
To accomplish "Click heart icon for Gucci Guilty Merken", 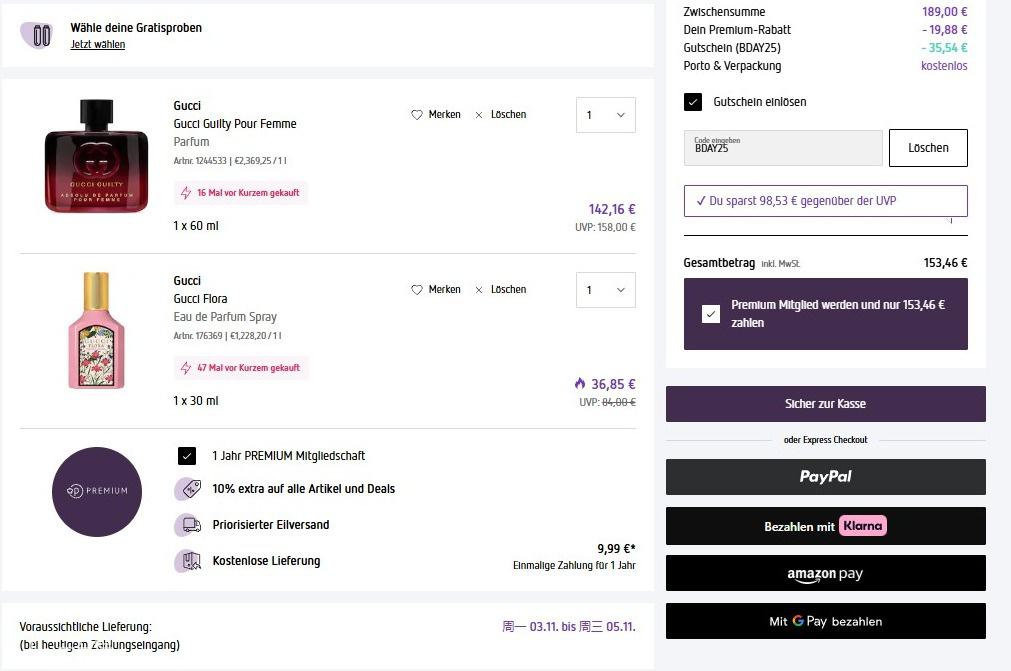I will tap(417, 115).
